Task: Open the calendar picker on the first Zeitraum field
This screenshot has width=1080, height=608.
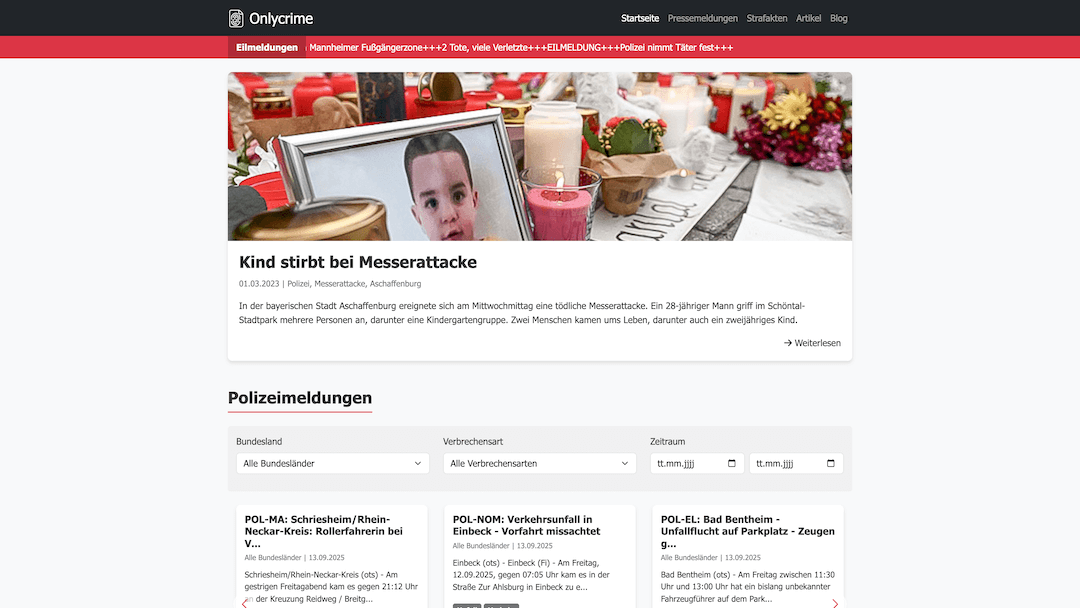Action: 731,463
